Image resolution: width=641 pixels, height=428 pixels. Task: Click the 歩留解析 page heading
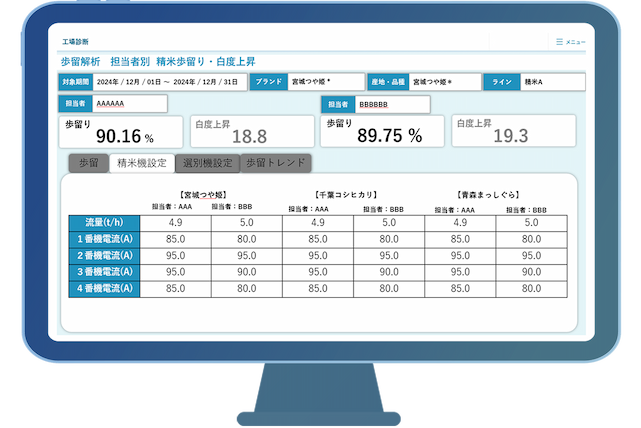coord(81,62)
